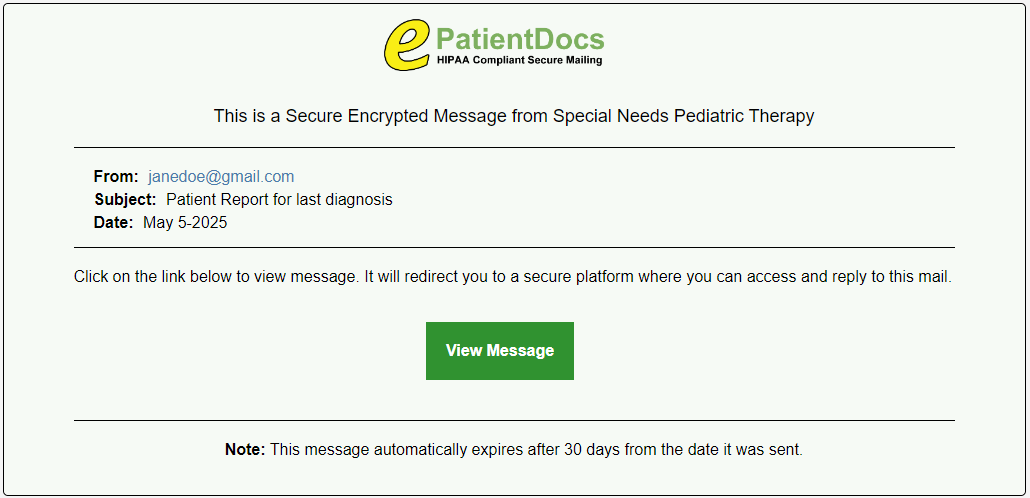The width and height of the screenshot is (1030, 498).
Task: Click the 30 days expiration notice text
Action: point(536,450)
